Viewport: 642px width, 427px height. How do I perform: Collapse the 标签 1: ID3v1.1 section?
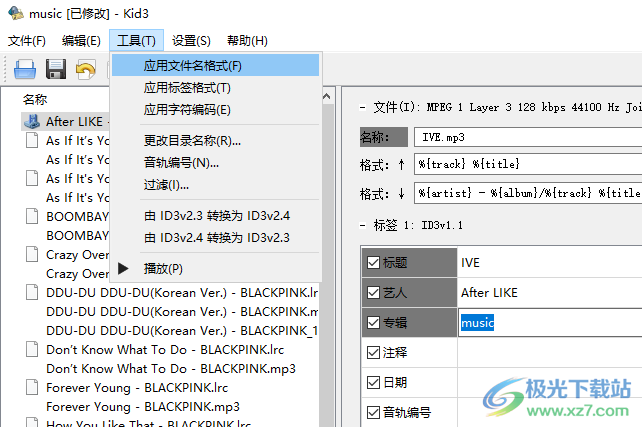pos(362,225)
